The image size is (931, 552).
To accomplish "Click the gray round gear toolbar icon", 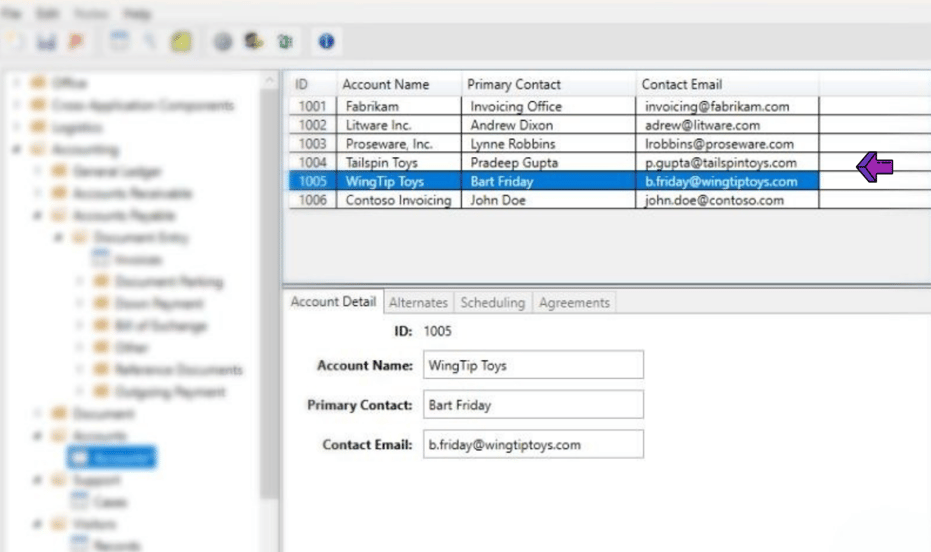I will [x=223, y=42].
